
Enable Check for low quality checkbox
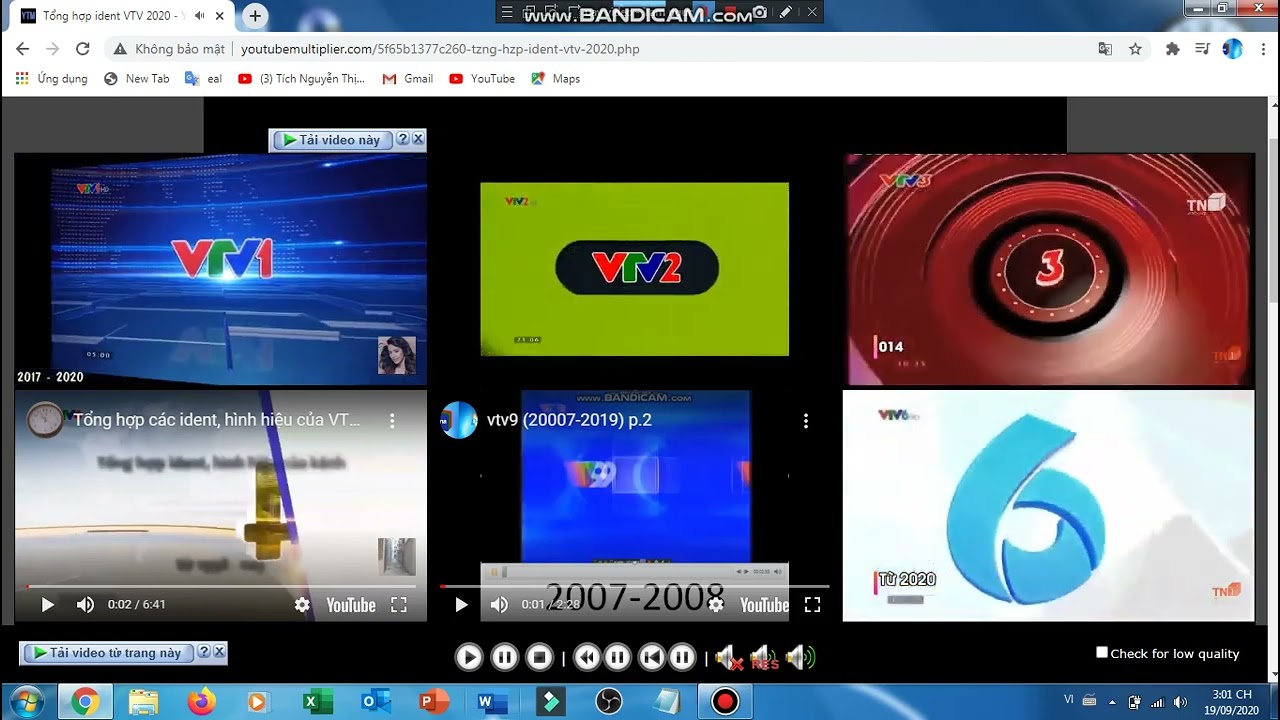coord(1102,652)
